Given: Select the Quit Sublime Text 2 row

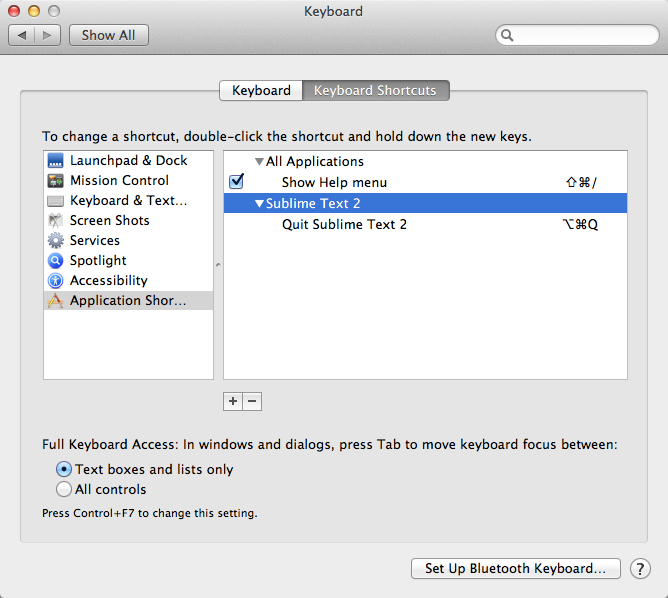Looking at the screenshot, I should 425,224.
